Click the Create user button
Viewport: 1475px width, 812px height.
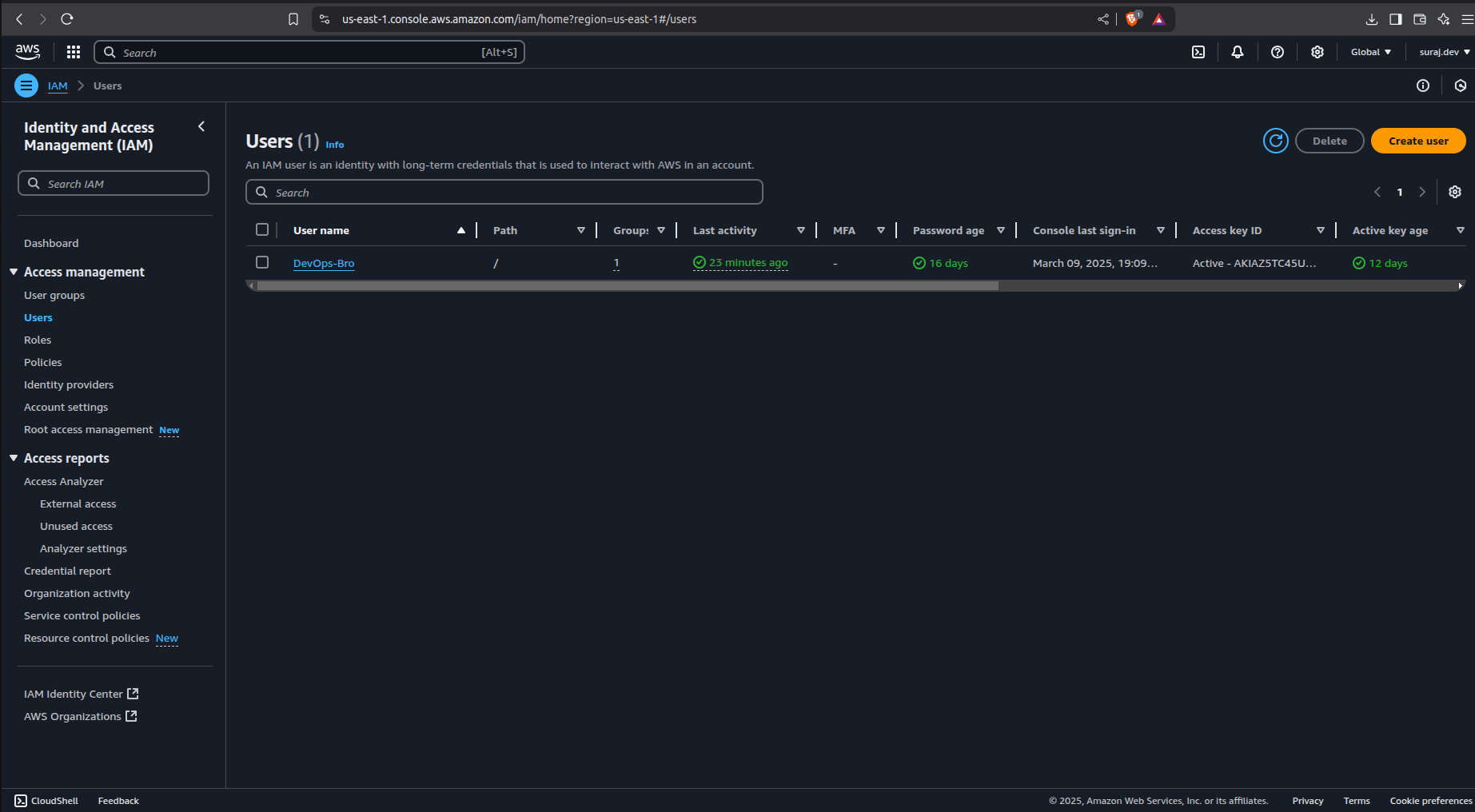pos(1418,141)
